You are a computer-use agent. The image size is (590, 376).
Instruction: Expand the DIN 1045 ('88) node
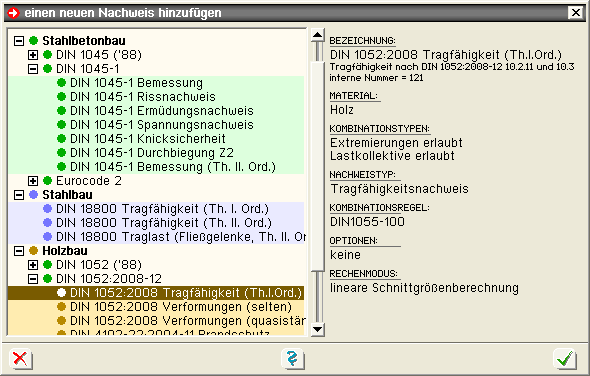[33, 55]
